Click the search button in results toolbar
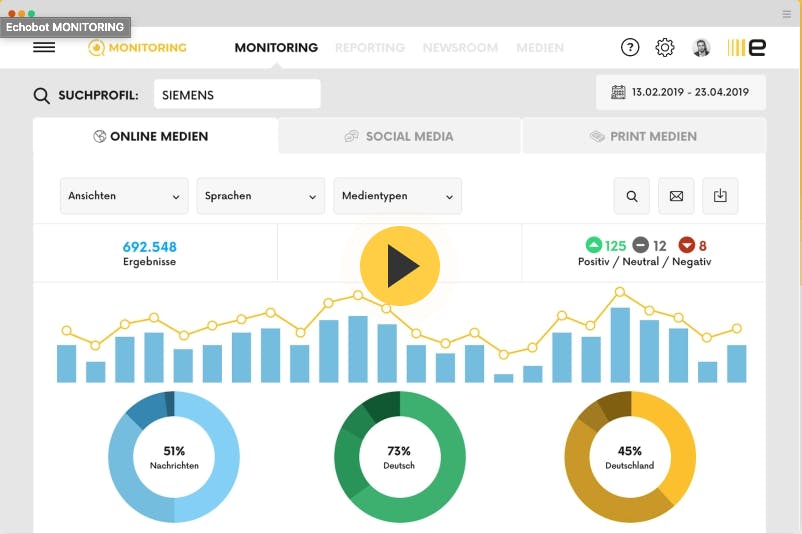This screenshot has width=802, height=534. point(632,196)
